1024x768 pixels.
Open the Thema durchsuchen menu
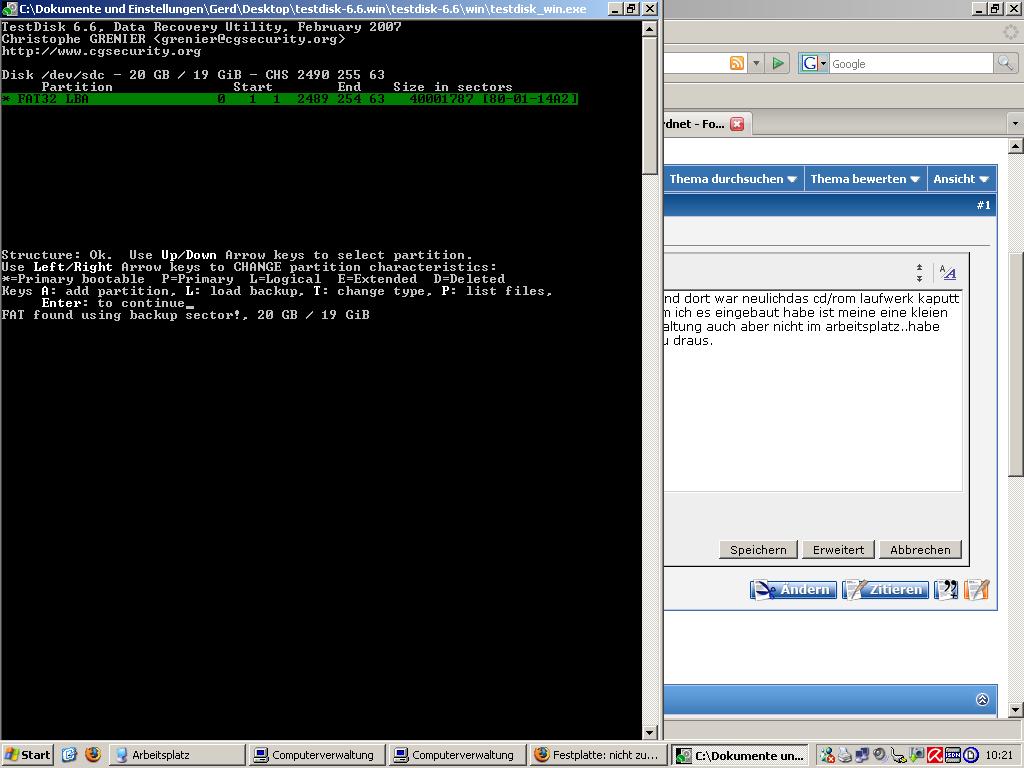click(x=733, y=179)
